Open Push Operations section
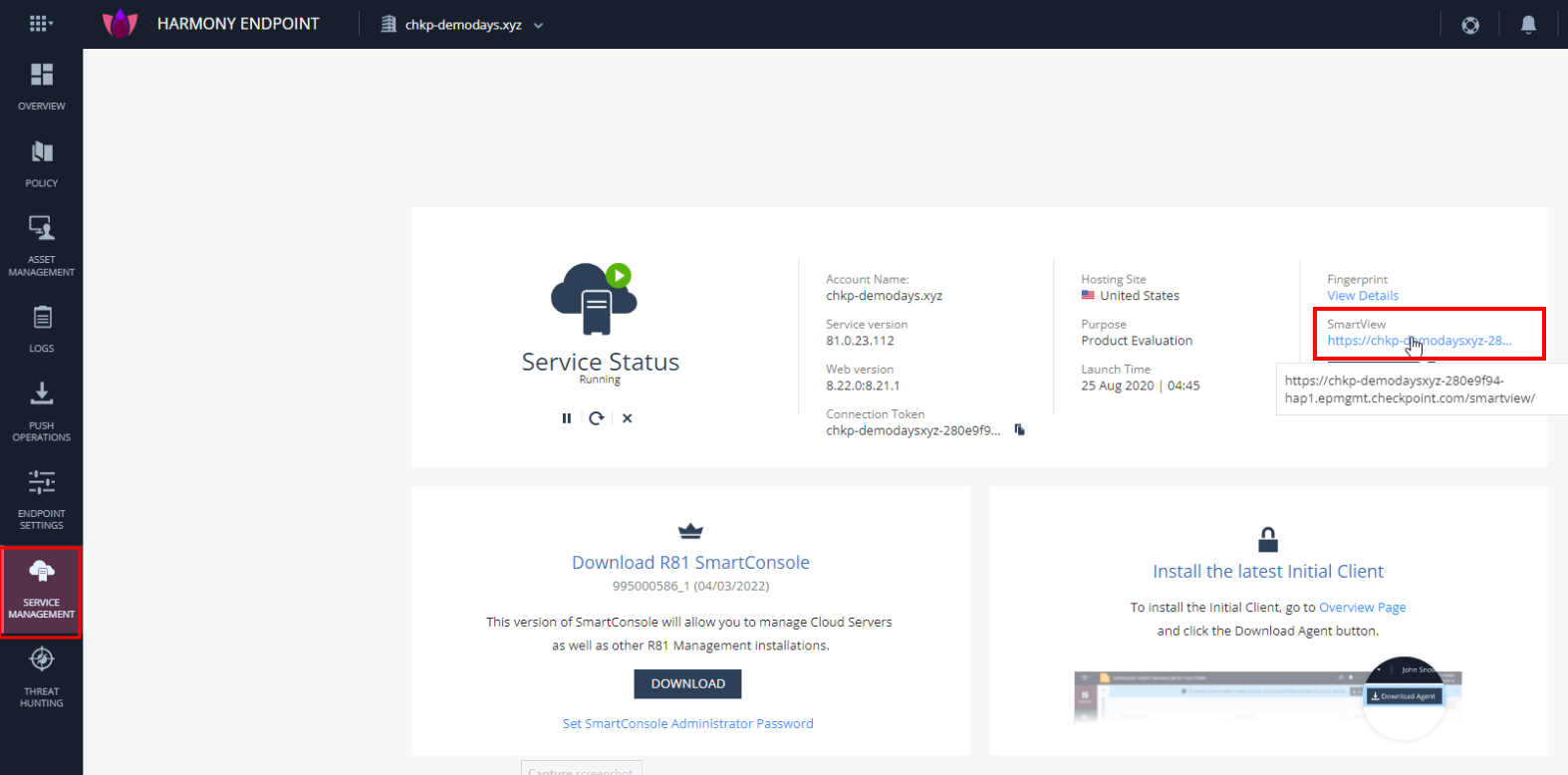 point(42,411)
